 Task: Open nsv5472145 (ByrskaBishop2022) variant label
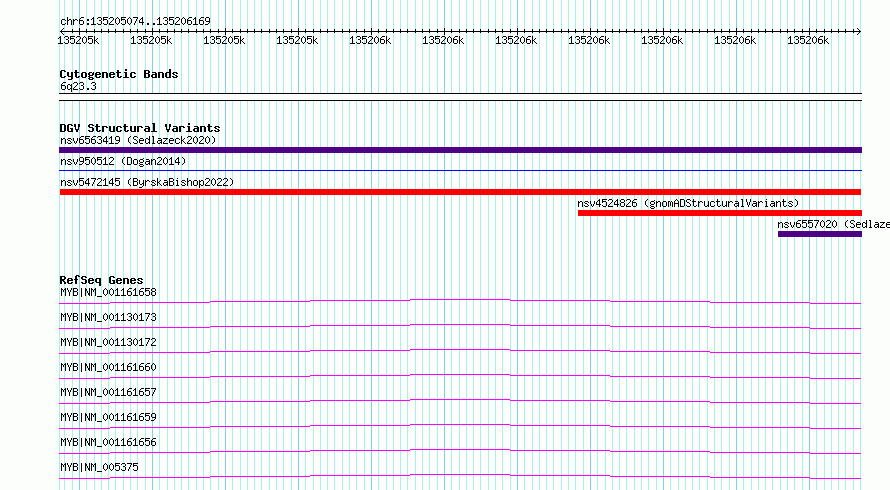pyautogui.click(x=147, y=182)
